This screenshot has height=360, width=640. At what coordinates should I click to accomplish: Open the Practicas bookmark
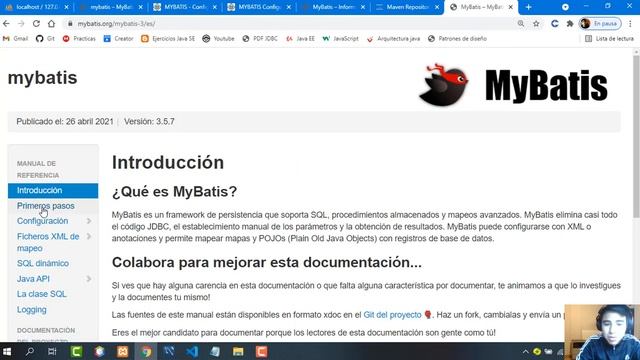click(79, 39)
